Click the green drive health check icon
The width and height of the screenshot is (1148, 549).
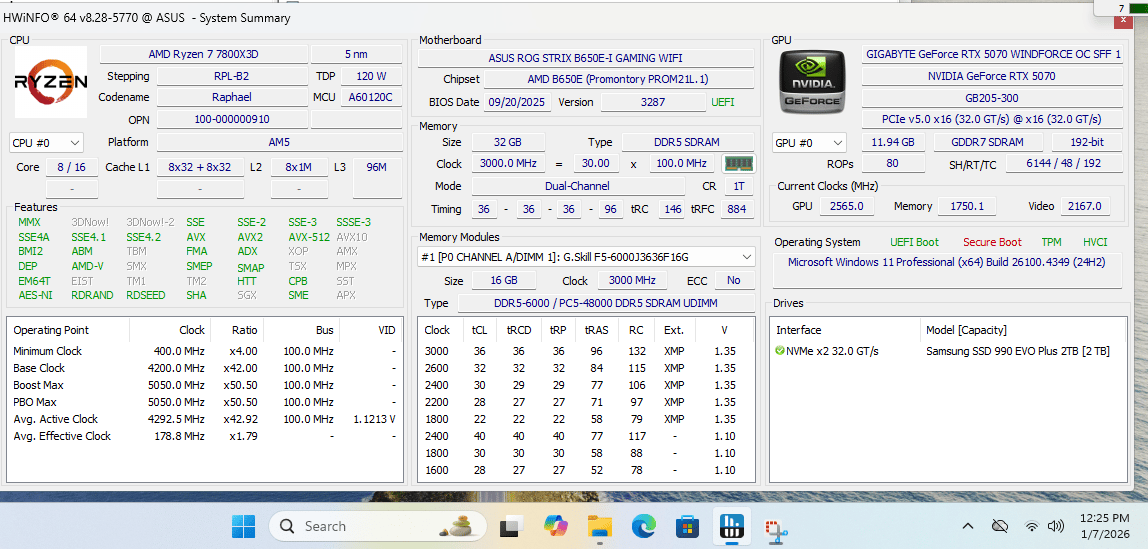[780, 351]
